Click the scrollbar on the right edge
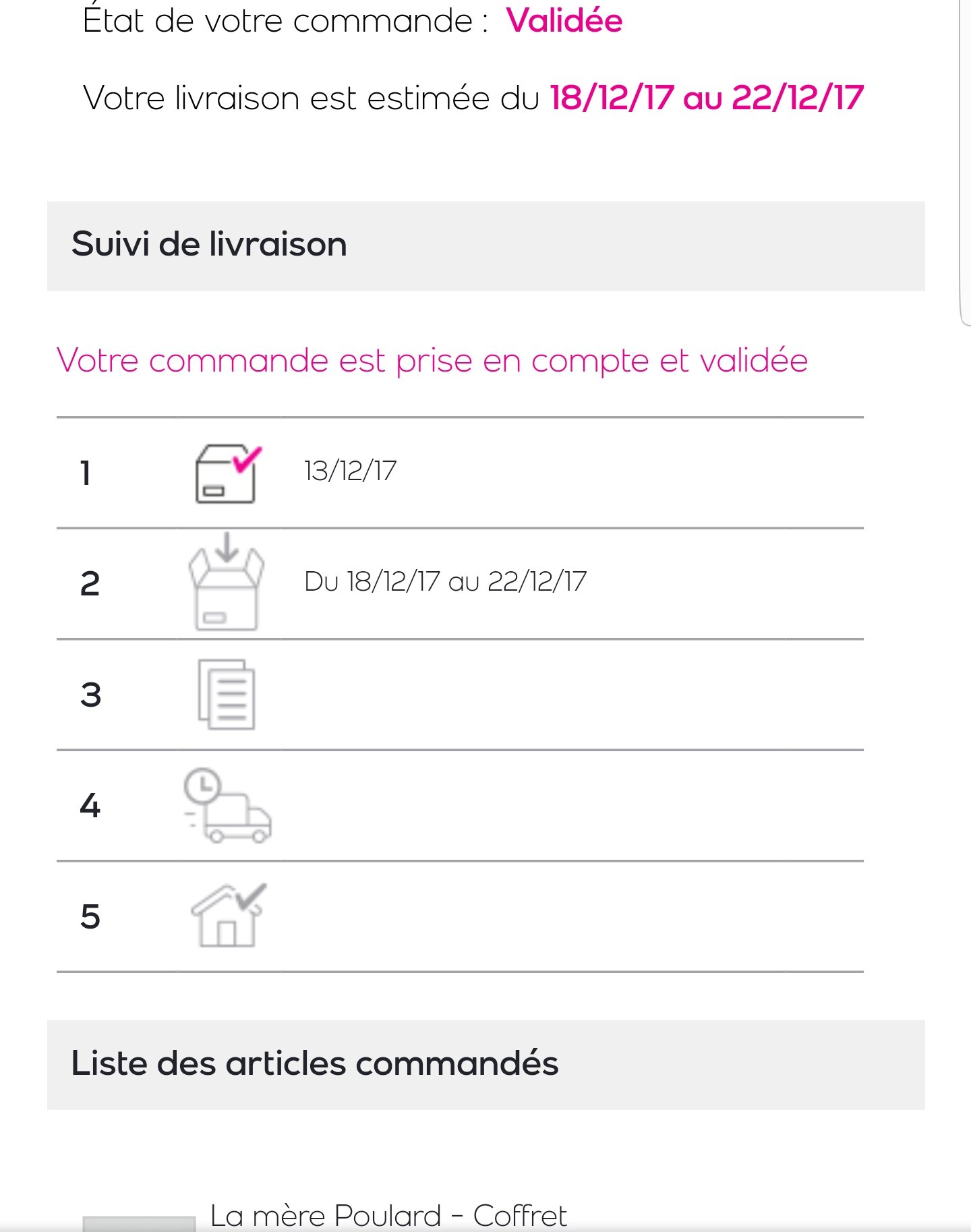 964,162
